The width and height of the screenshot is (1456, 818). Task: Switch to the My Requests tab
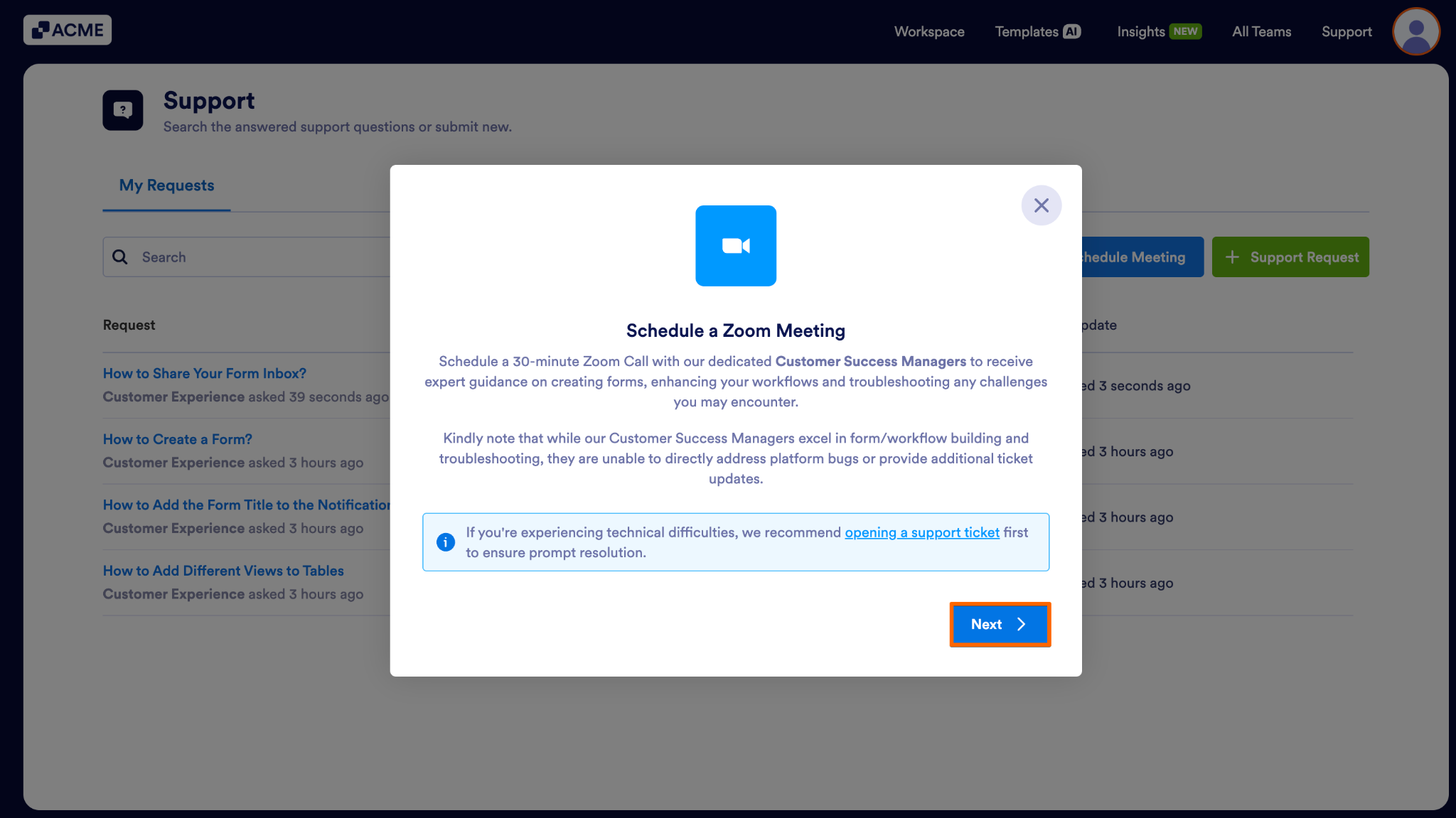pos(166,185)
